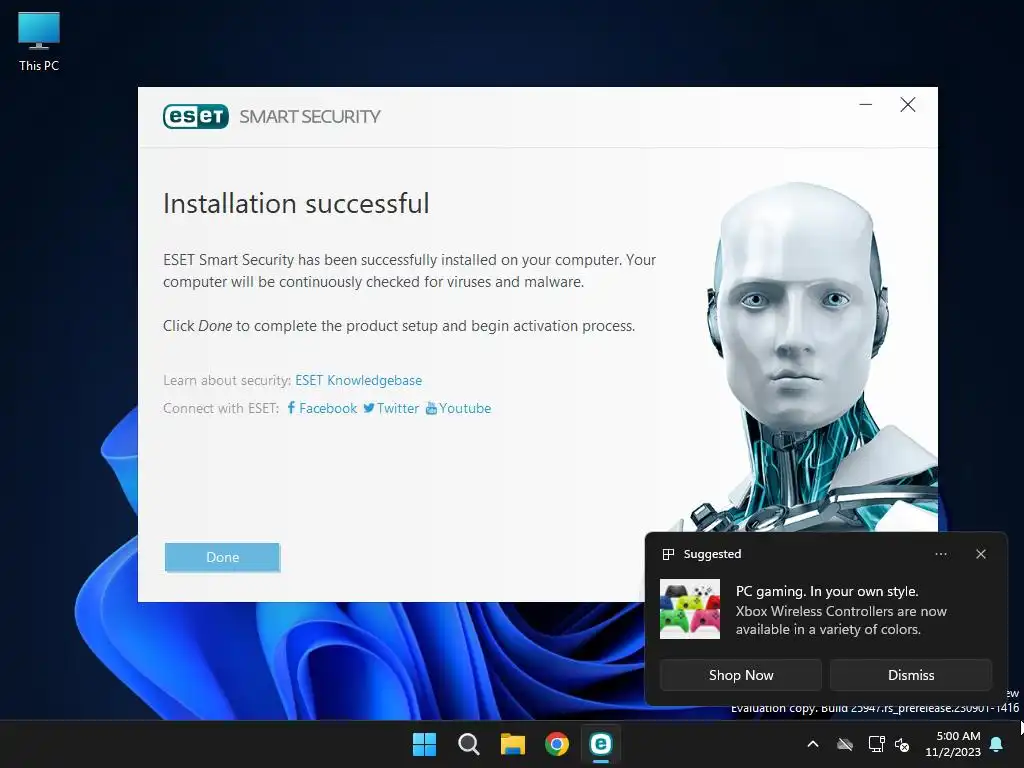Open ESET Twitter link
This screenshot has height=768, width=1024.
391,408
